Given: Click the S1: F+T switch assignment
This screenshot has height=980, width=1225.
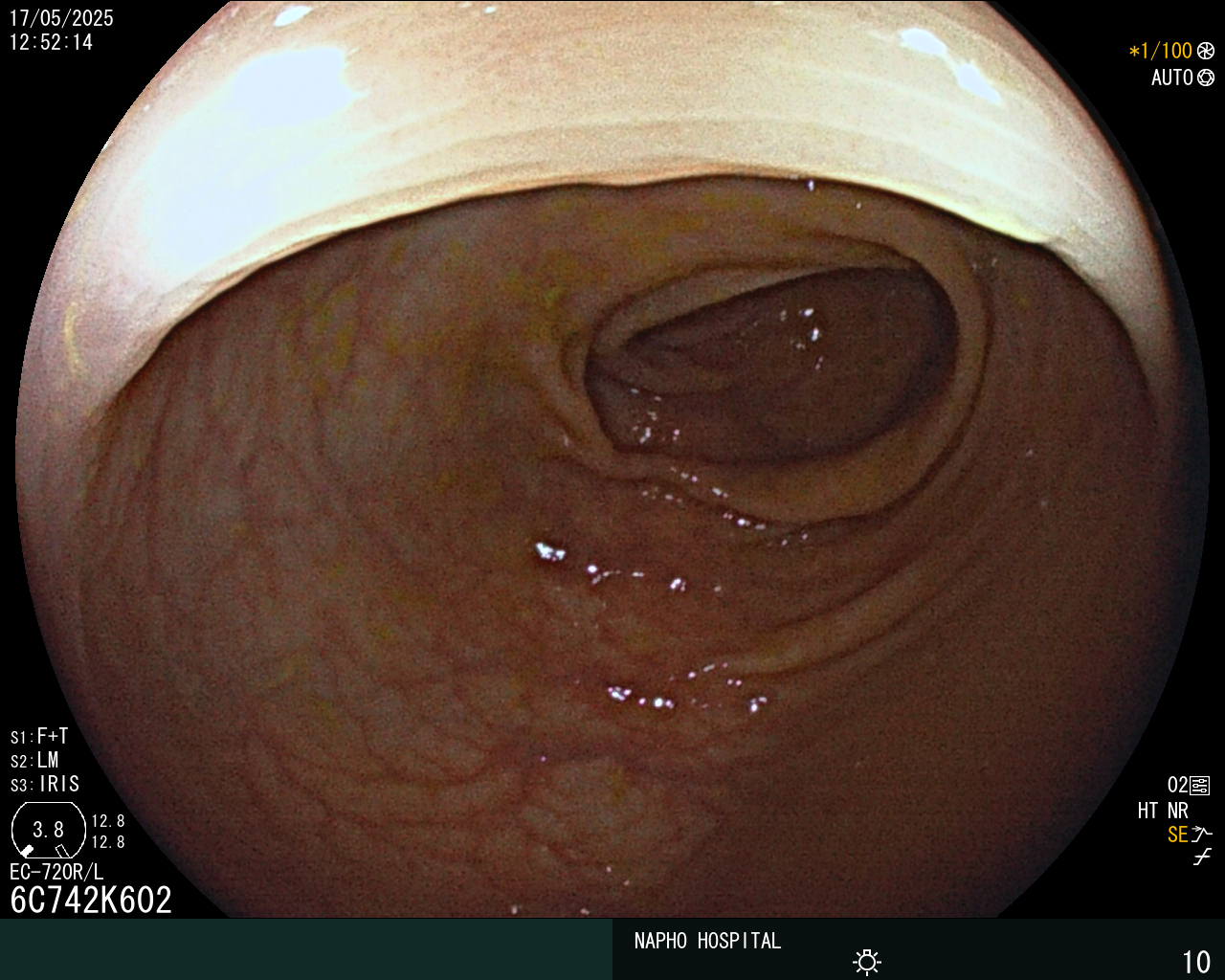Looking at the screenshot, I should click(39, 736).
